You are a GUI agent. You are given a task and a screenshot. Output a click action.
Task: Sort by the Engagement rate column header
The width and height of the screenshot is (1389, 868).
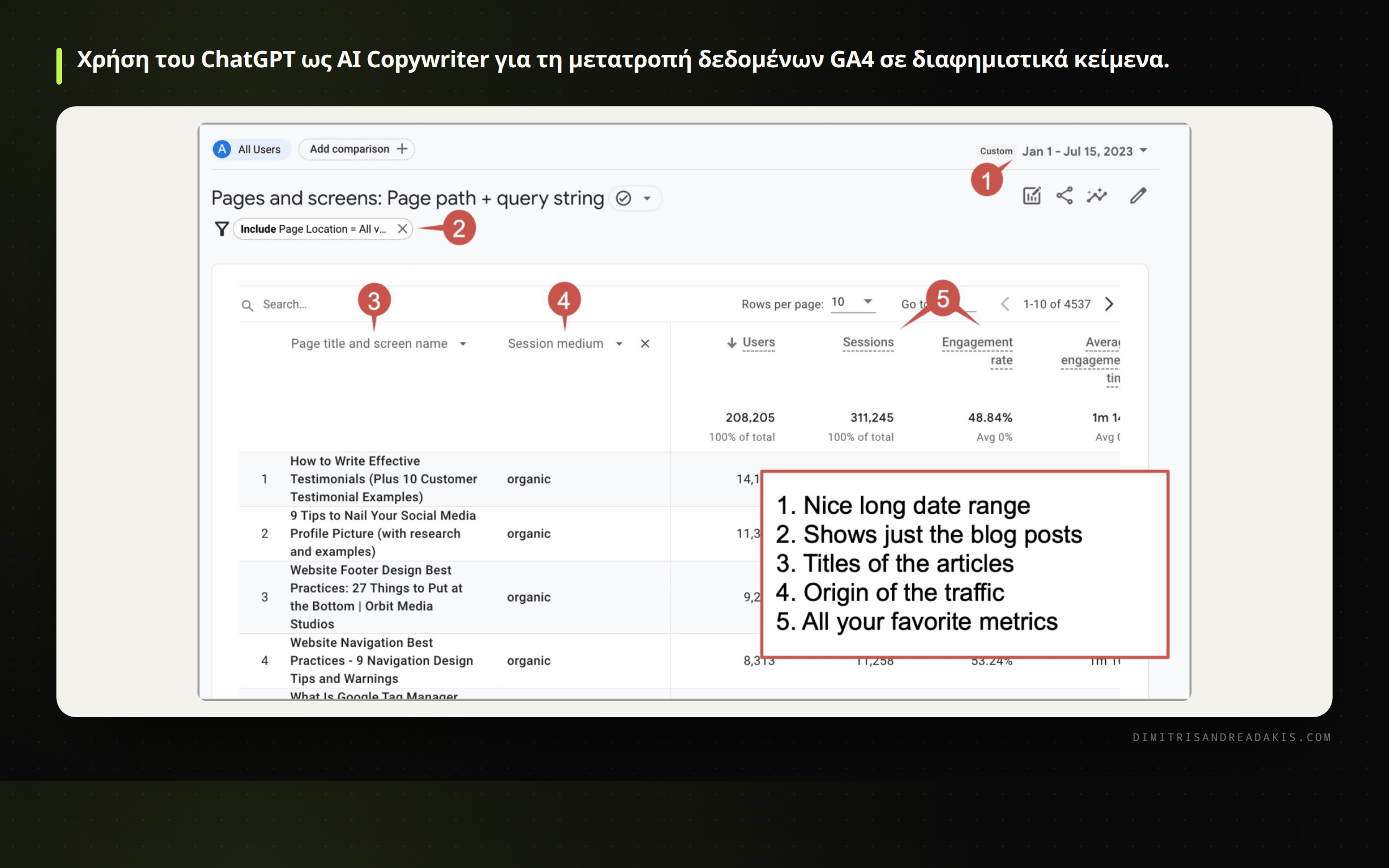pos(977,352)
